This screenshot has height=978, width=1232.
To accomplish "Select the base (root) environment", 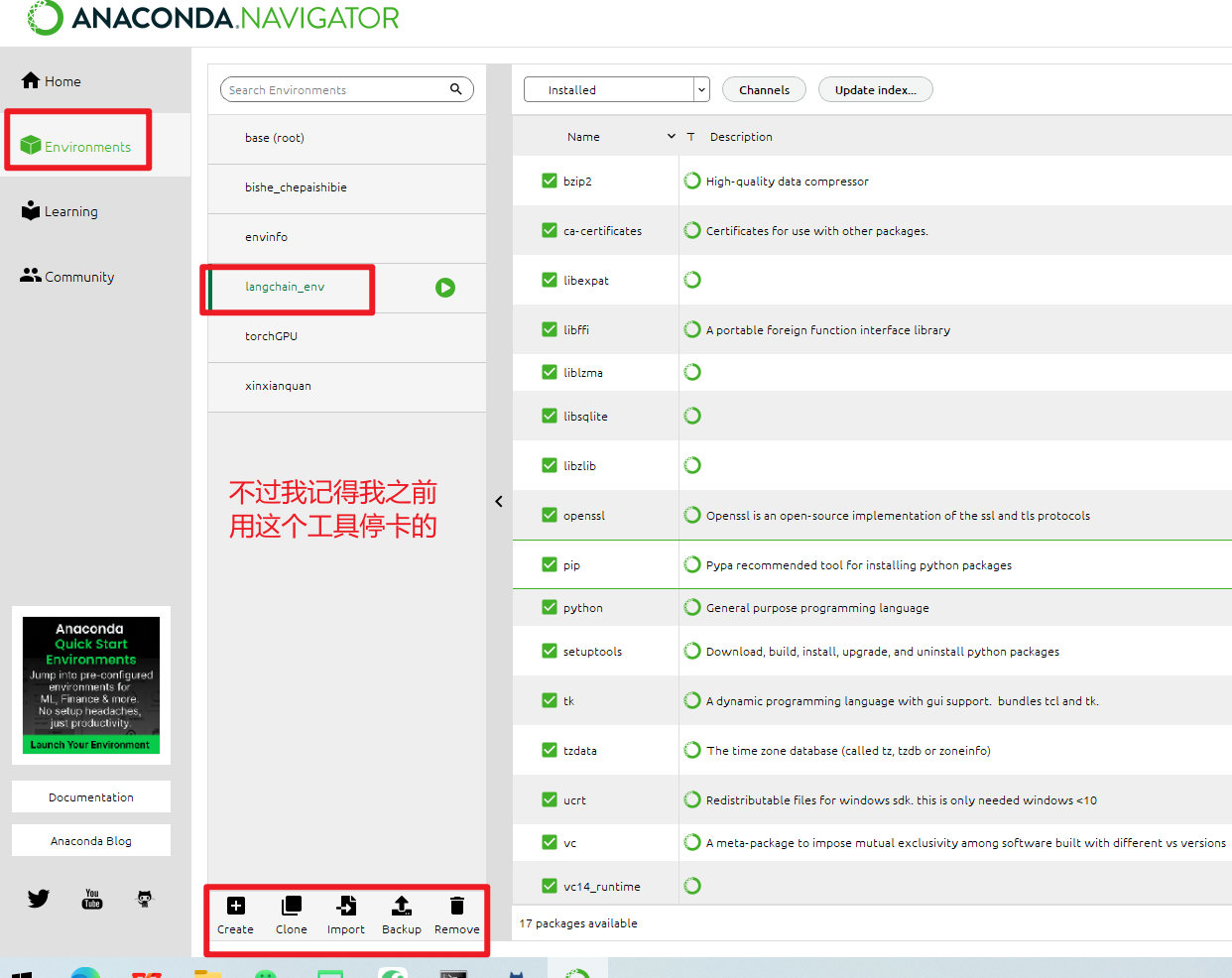I will pos(347,138).
